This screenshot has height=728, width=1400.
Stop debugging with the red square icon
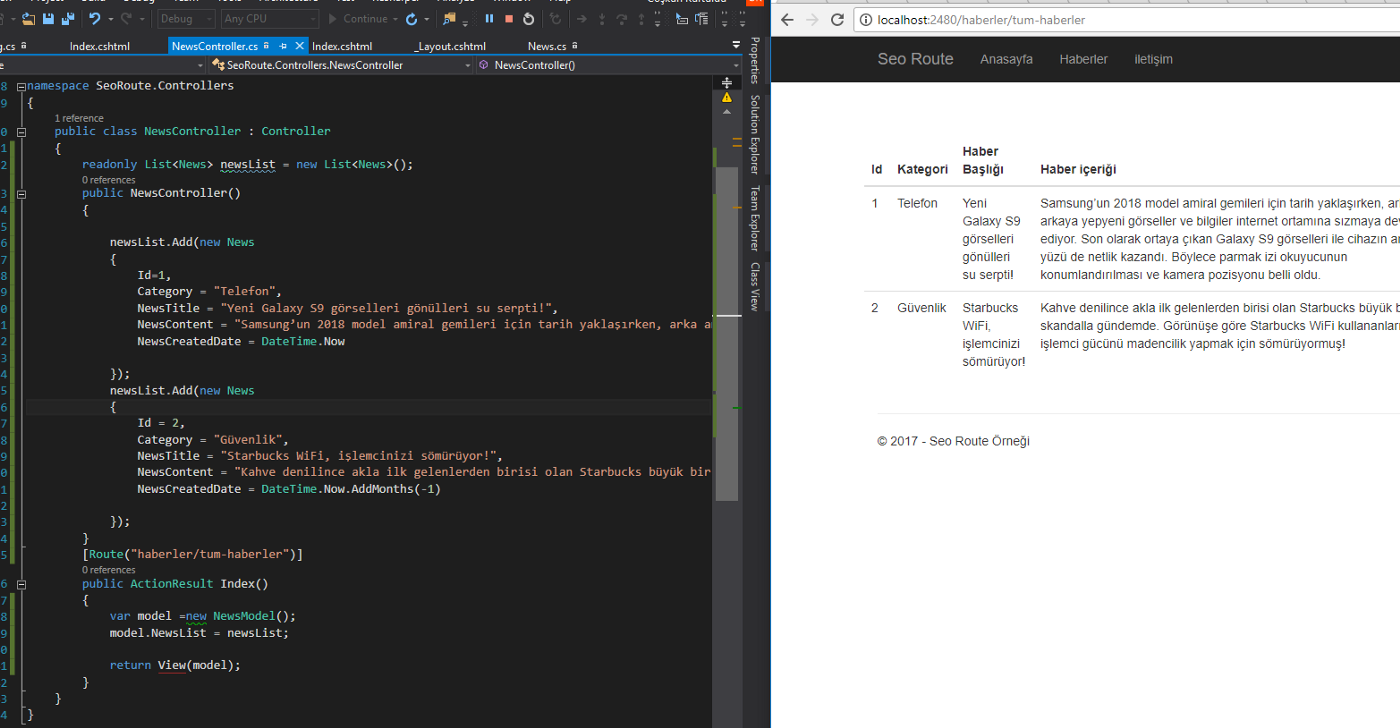pyautogui.click(x=509, y=19)
